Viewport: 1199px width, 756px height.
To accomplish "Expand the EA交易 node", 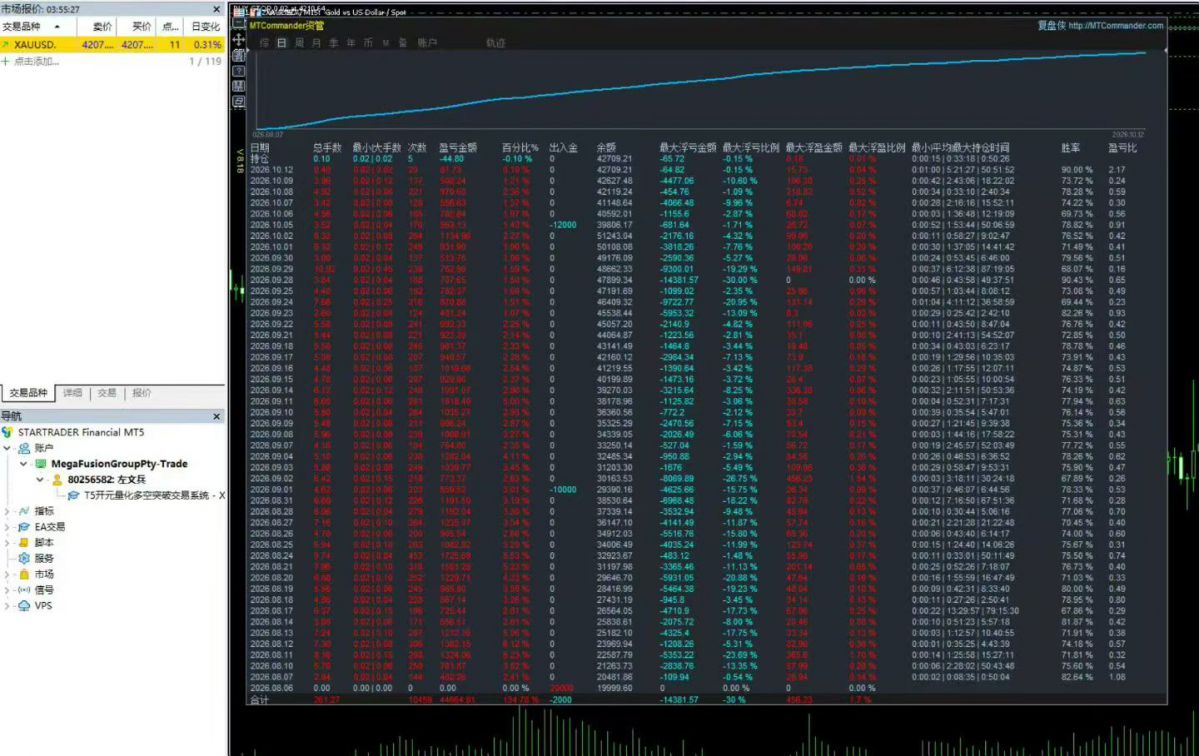I will pos(7,527).
